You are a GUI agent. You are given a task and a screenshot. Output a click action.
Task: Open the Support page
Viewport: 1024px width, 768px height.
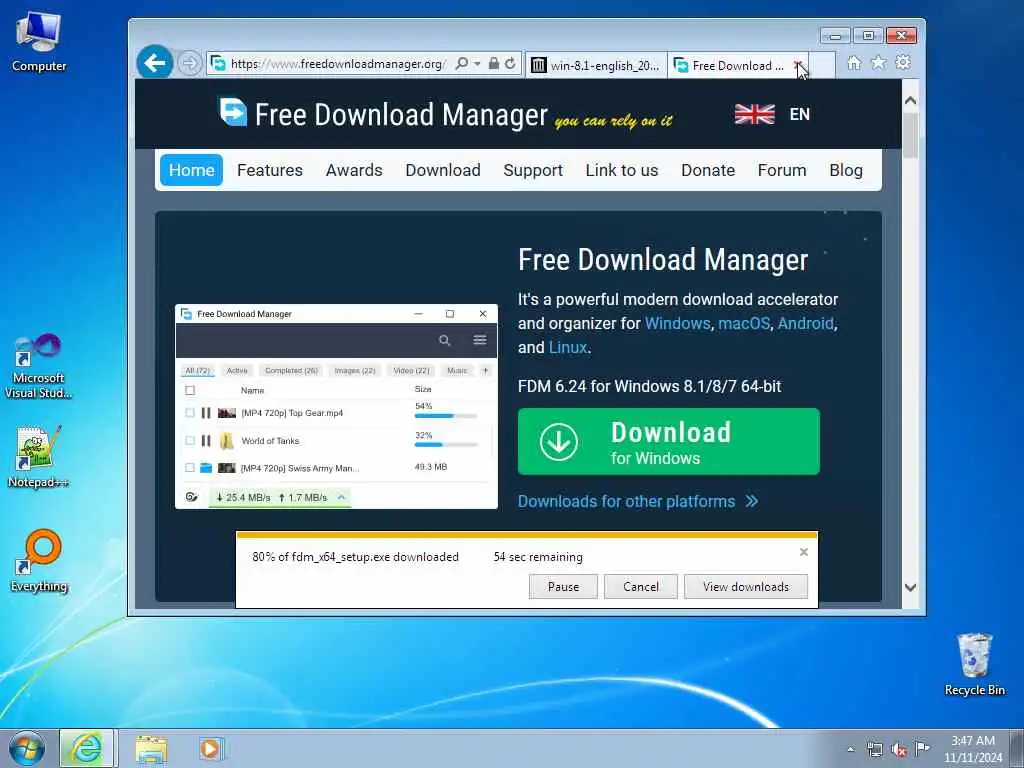tap(533, 170)
